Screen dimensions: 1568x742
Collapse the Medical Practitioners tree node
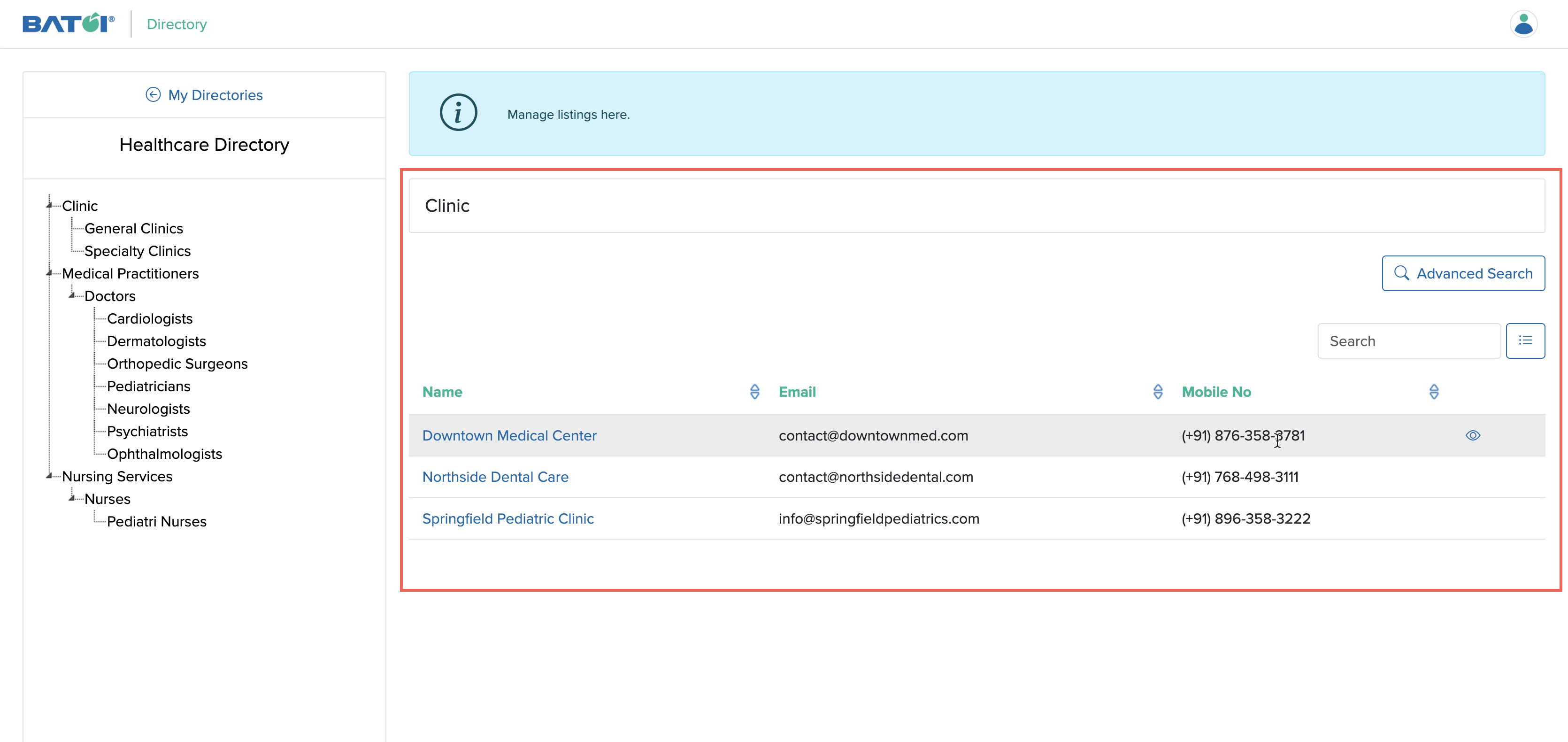50,273
